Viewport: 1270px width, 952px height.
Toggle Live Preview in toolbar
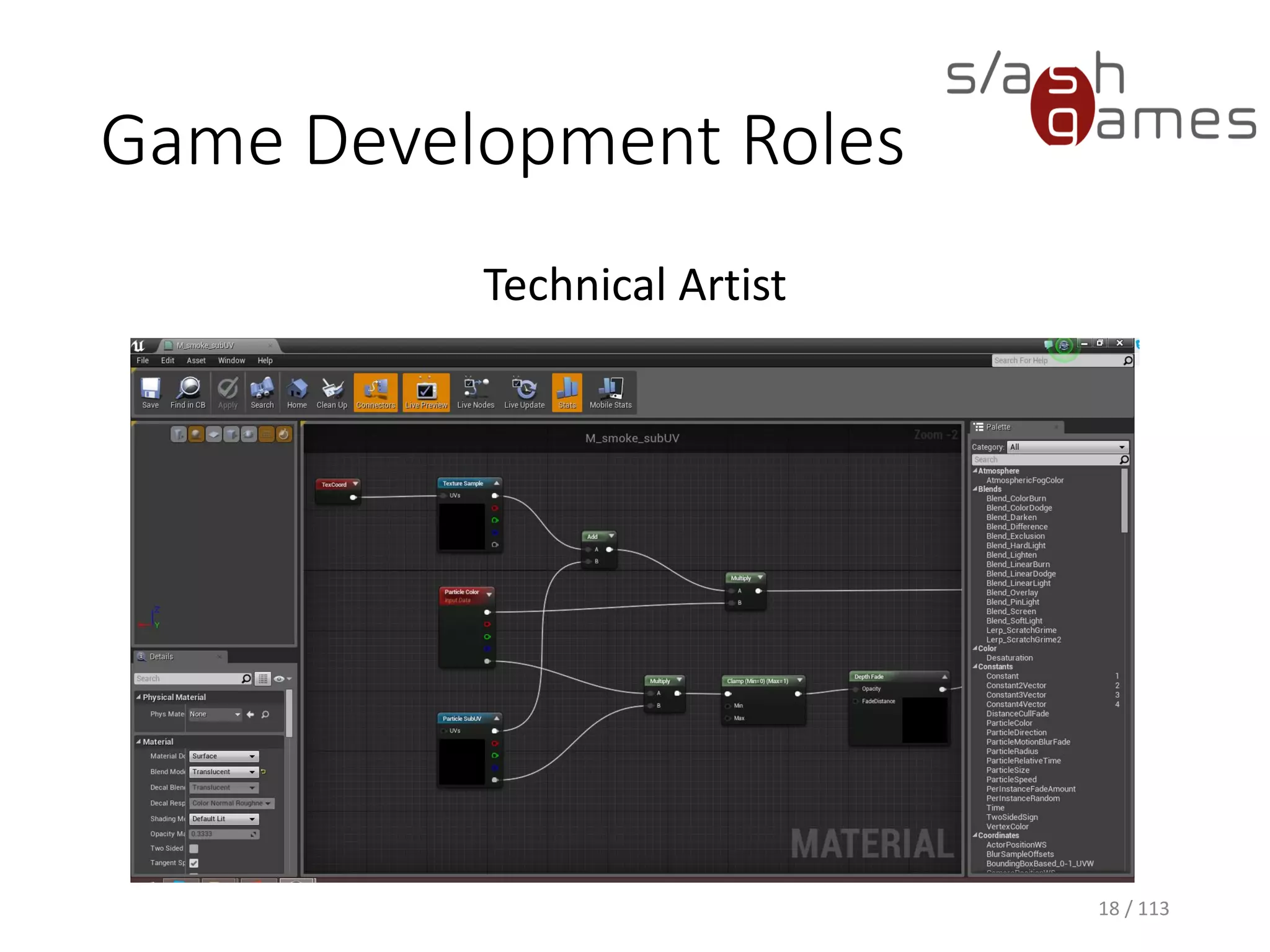pos(426,393)
